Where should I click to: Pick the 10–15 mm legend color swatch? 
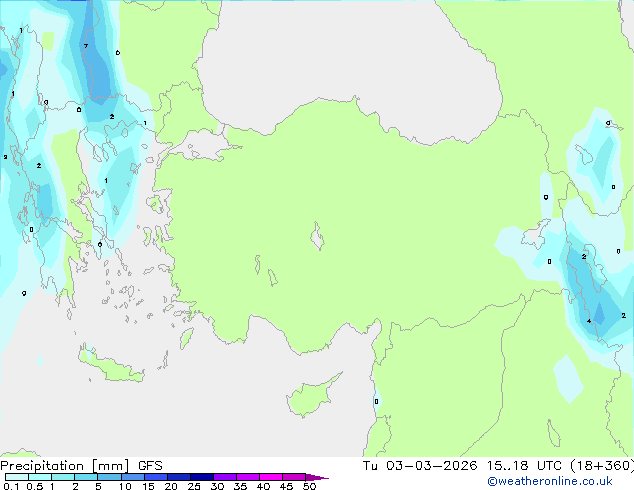tap(132, 477)
